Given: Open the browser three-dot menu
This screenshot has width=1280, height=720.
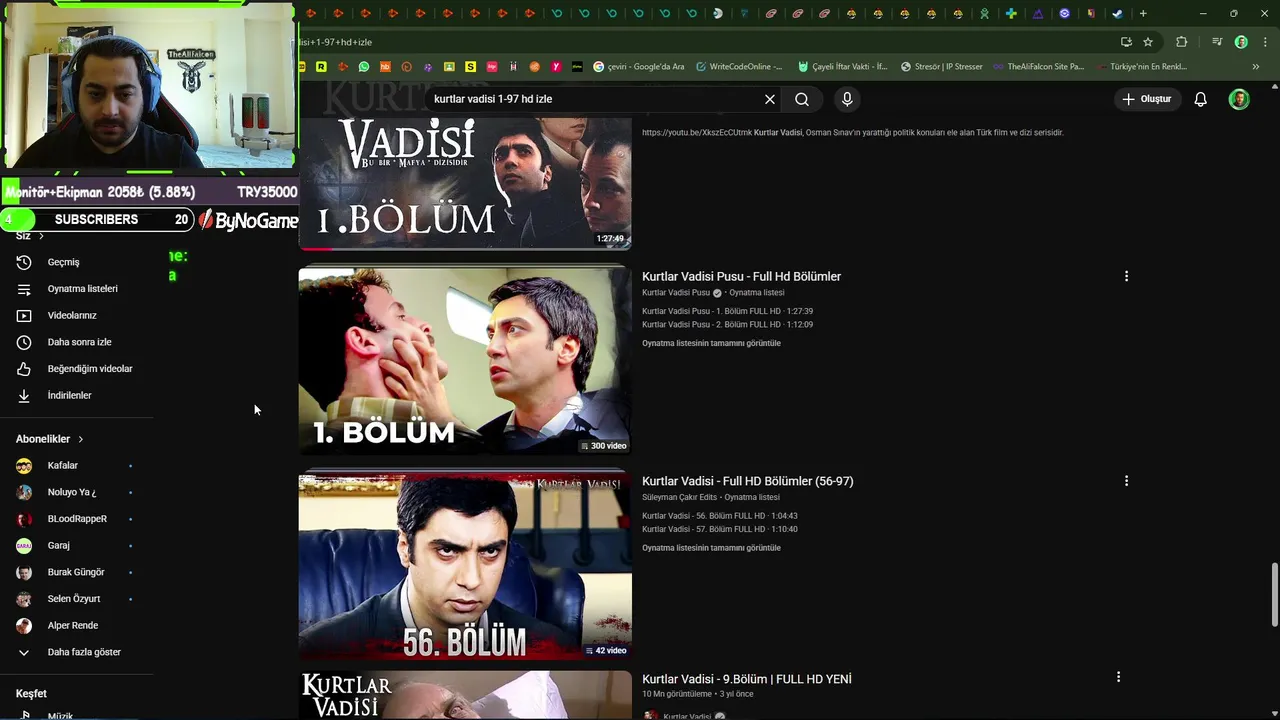Looking at the screenshot, I should point(1263,42).
